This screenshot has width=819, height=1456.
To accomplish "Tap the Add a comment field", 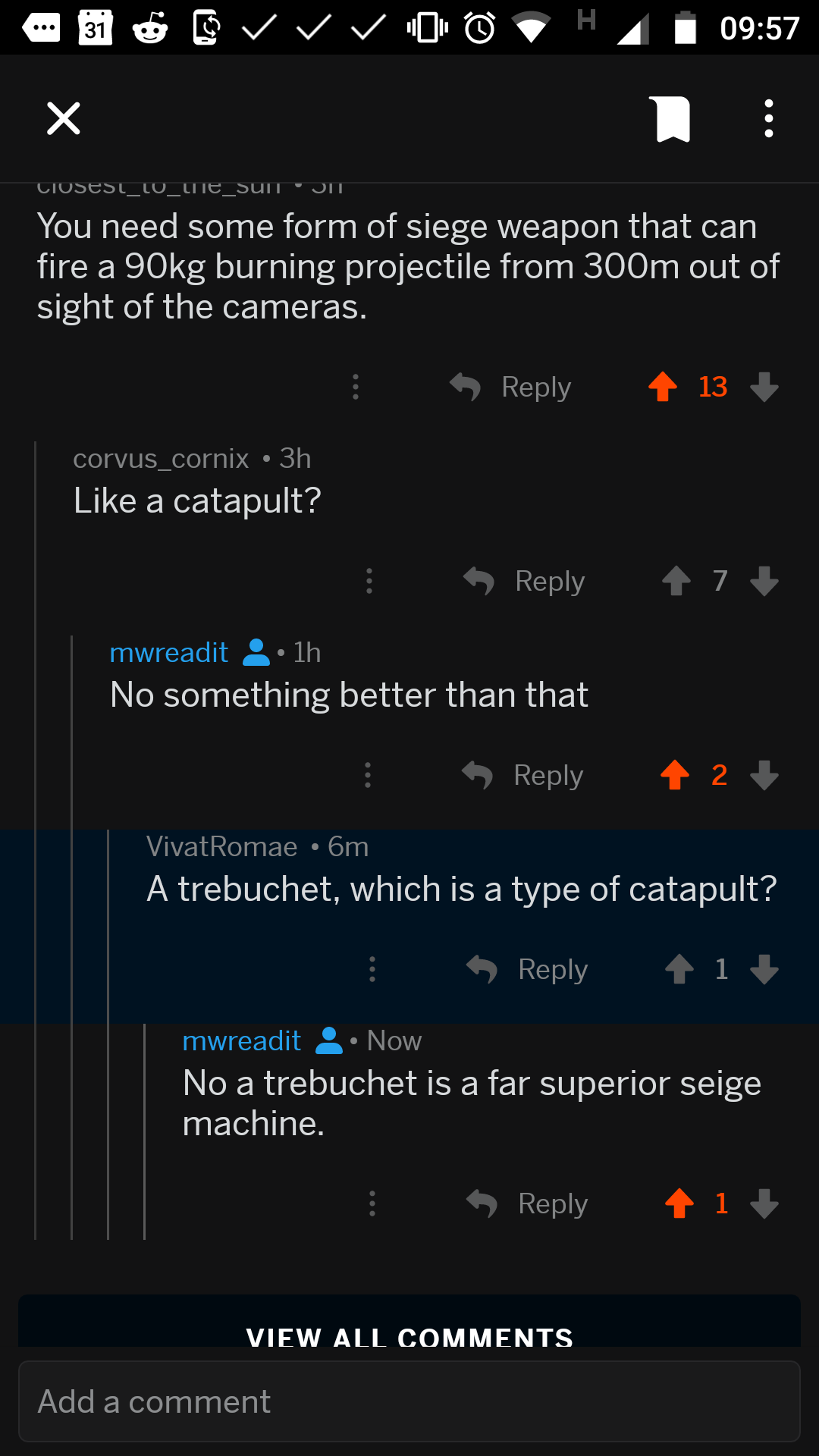I will (409, 1401).
